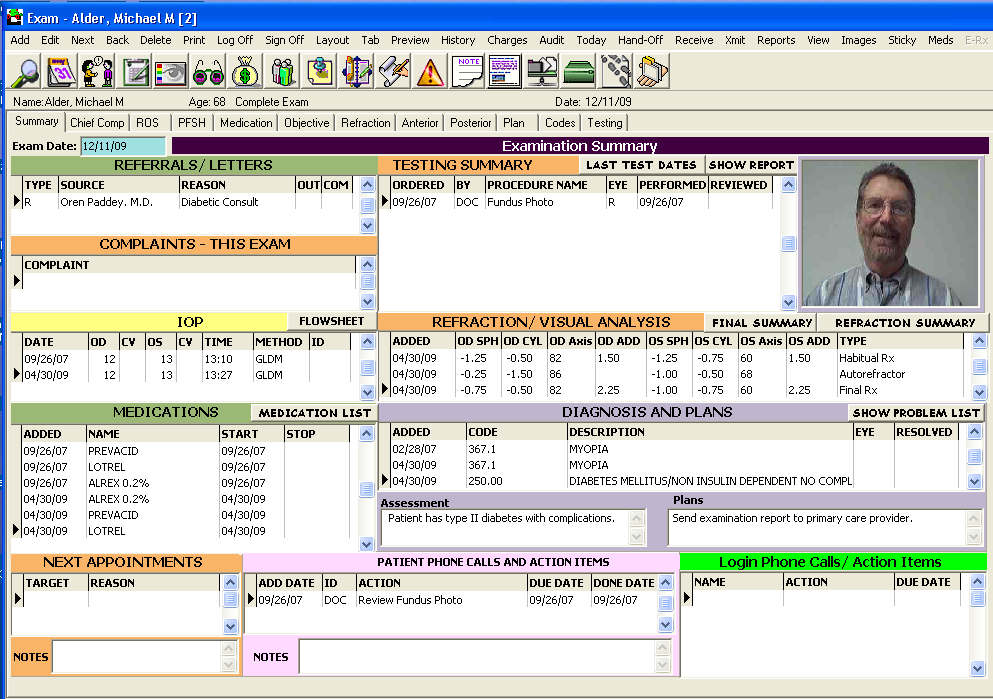
Task: Click the Assessment text box
Action: pos(505,527)
